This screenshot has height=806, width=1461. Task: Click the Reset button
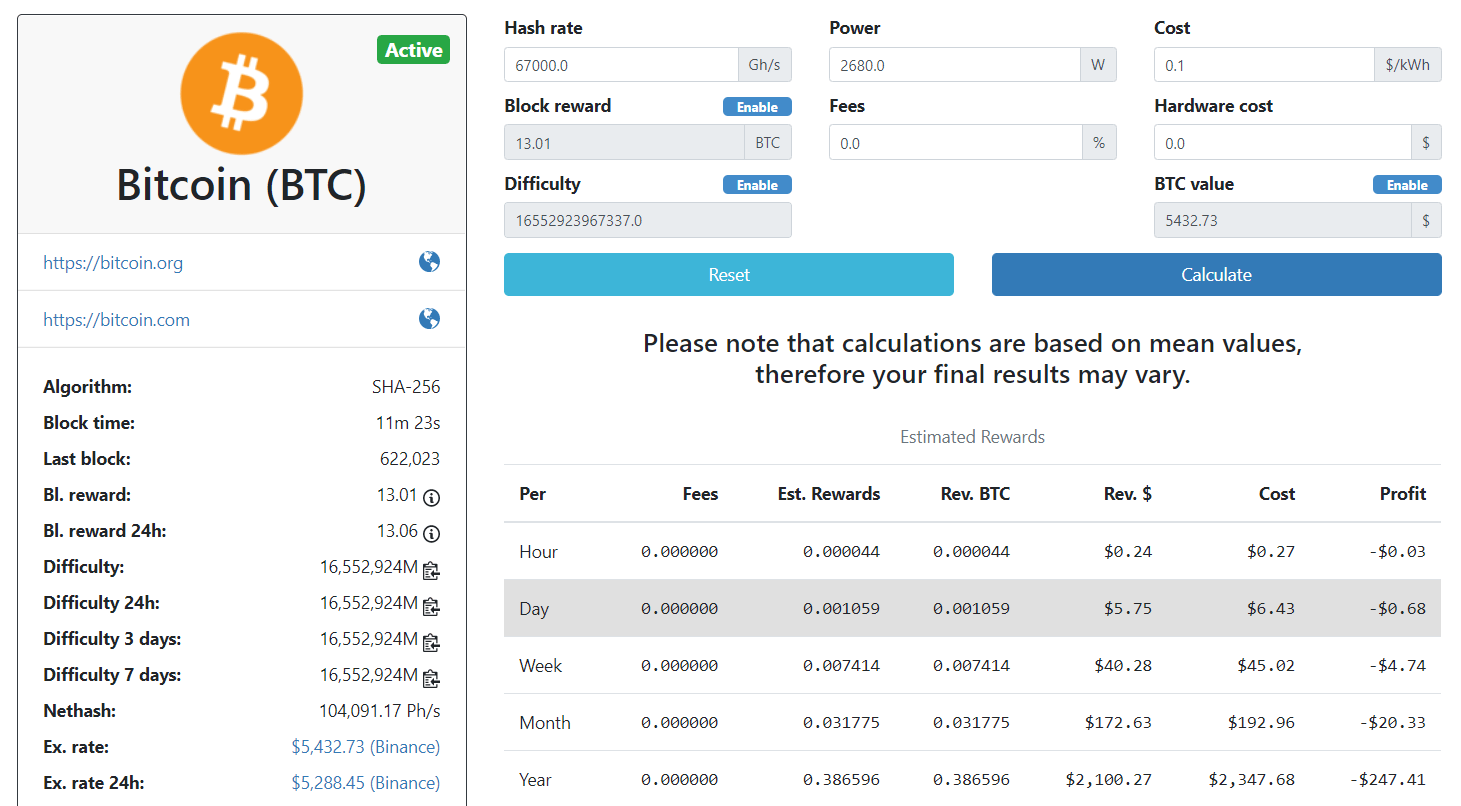728,274
